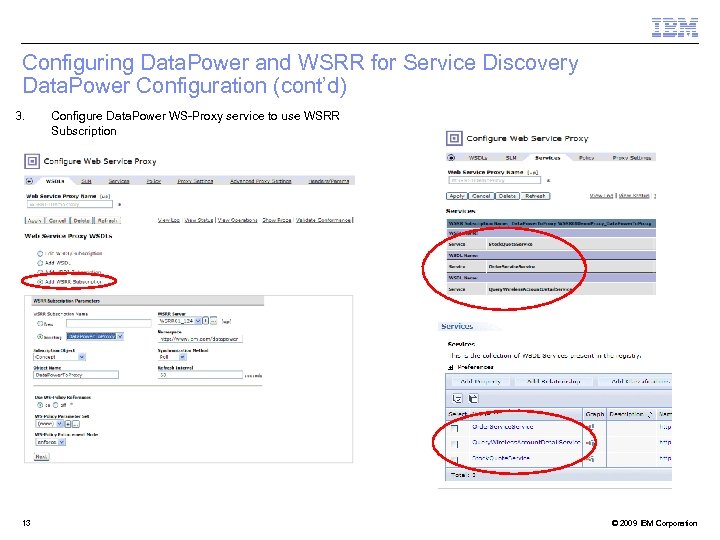720x540 pixels.
Task: Open the View Log link in left panel
Action: coord(169,220)
